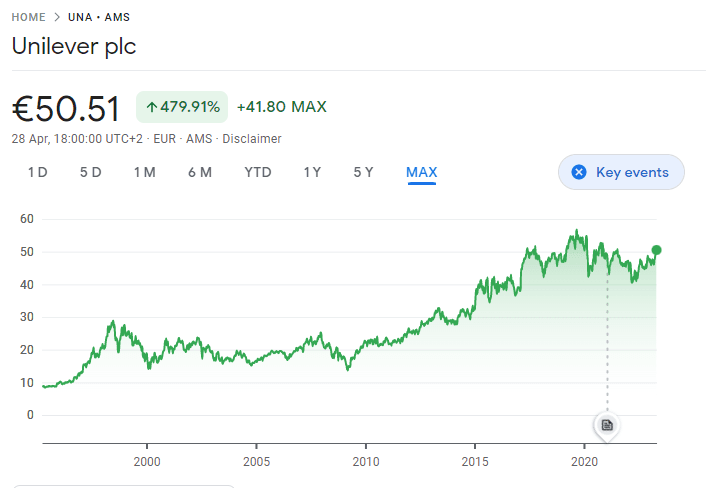View the 1Y chart range
The width and height of the screenshot is (706, 488).
[x=312, y=172]
